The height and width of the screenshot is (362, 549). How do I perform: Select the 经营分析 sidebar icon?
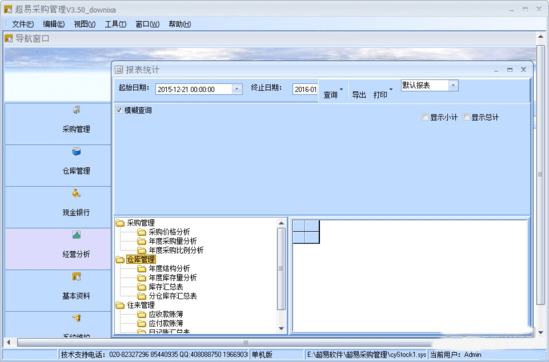[76, 235]
